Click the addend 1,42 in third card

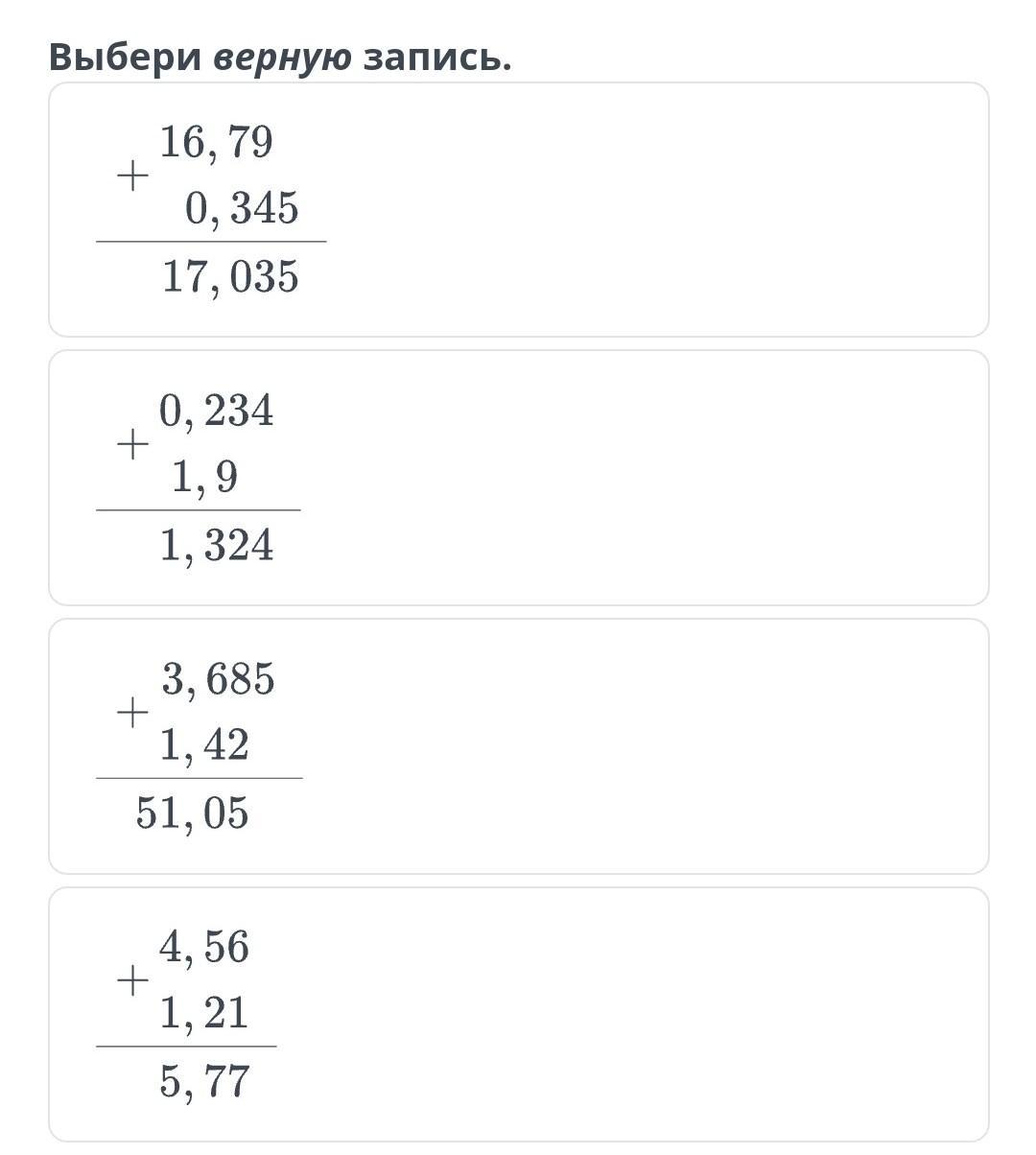coord(204,745)
